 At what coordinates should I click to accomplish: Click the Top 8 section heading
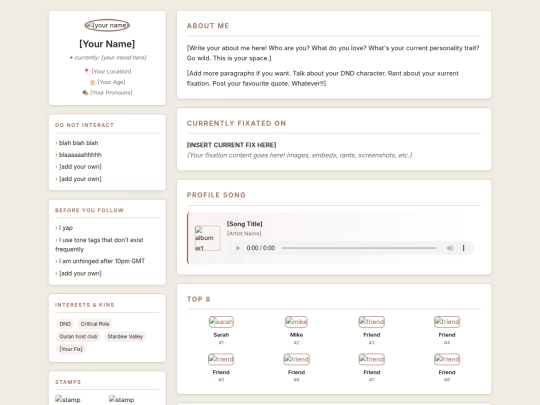click(x=199, y=299)
